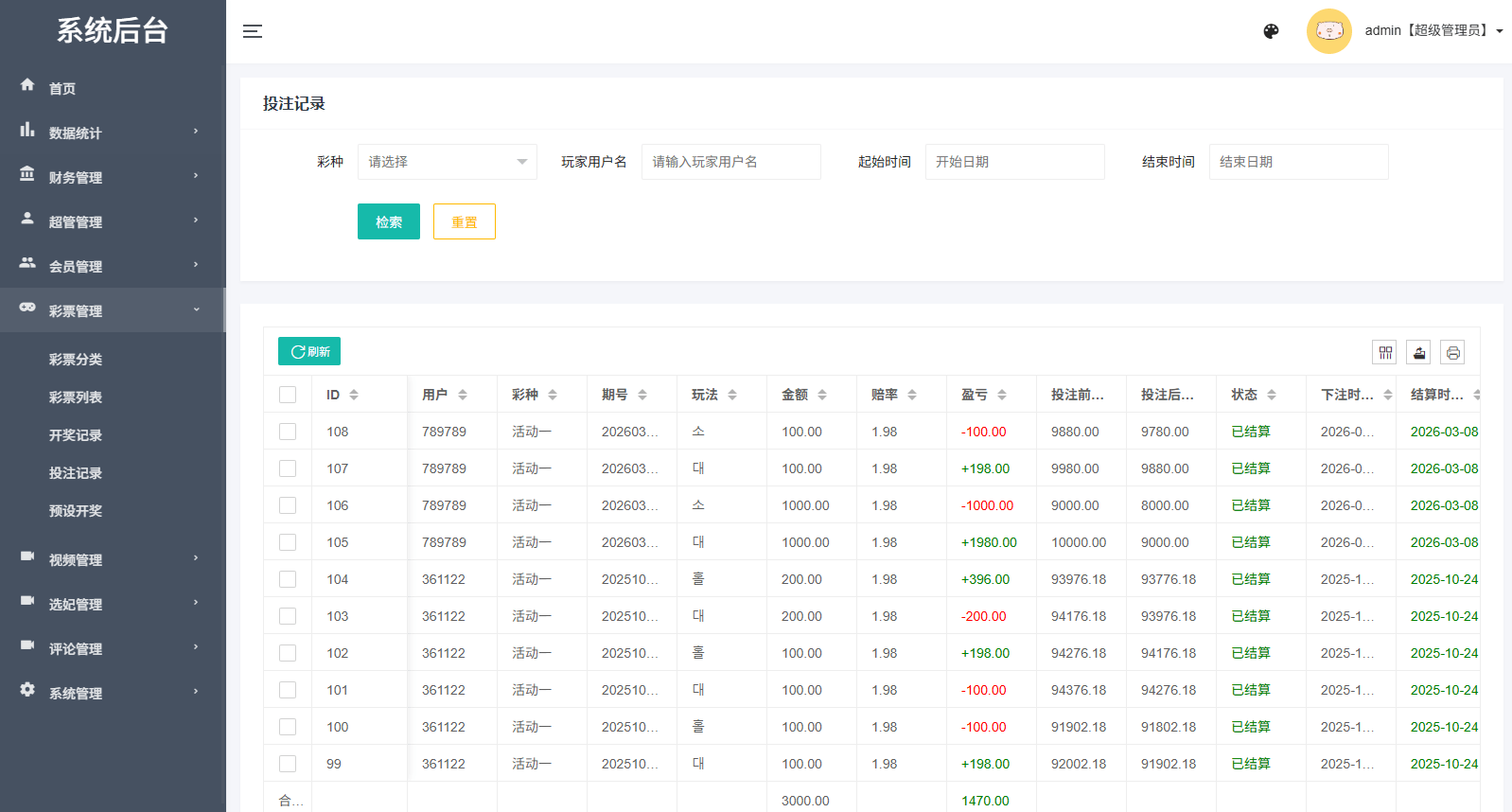Sort by the 金额 column arrows

(x=822, y=395)
